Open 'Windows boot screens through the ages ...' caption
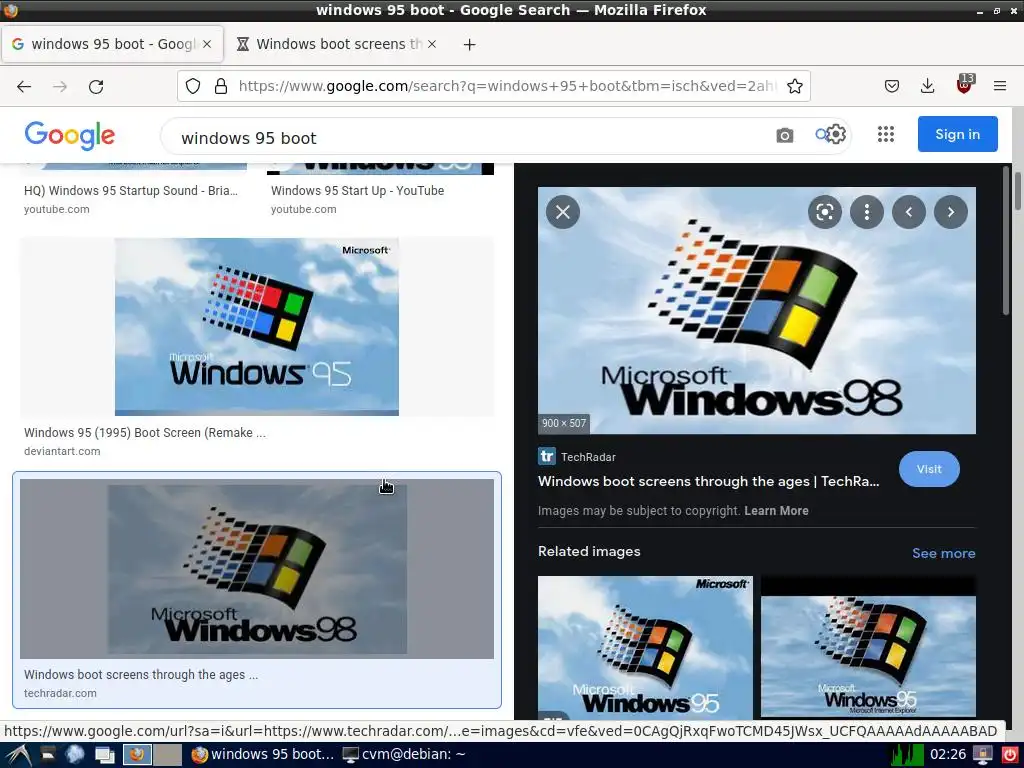 (x=141, y=675)
